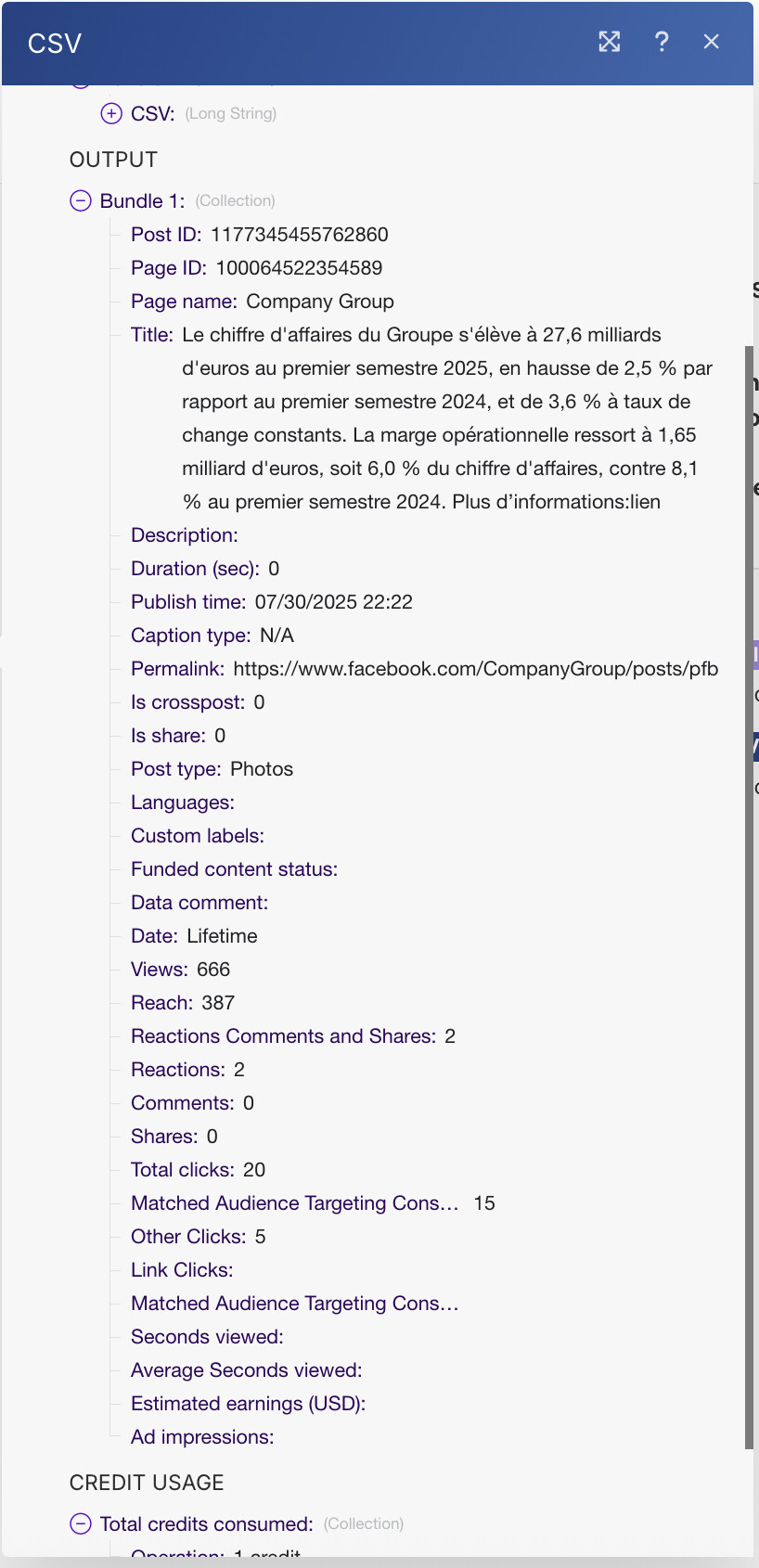This screenshot has height=1568, width=759.
Task: Click the Title field label
Action: 151,335
